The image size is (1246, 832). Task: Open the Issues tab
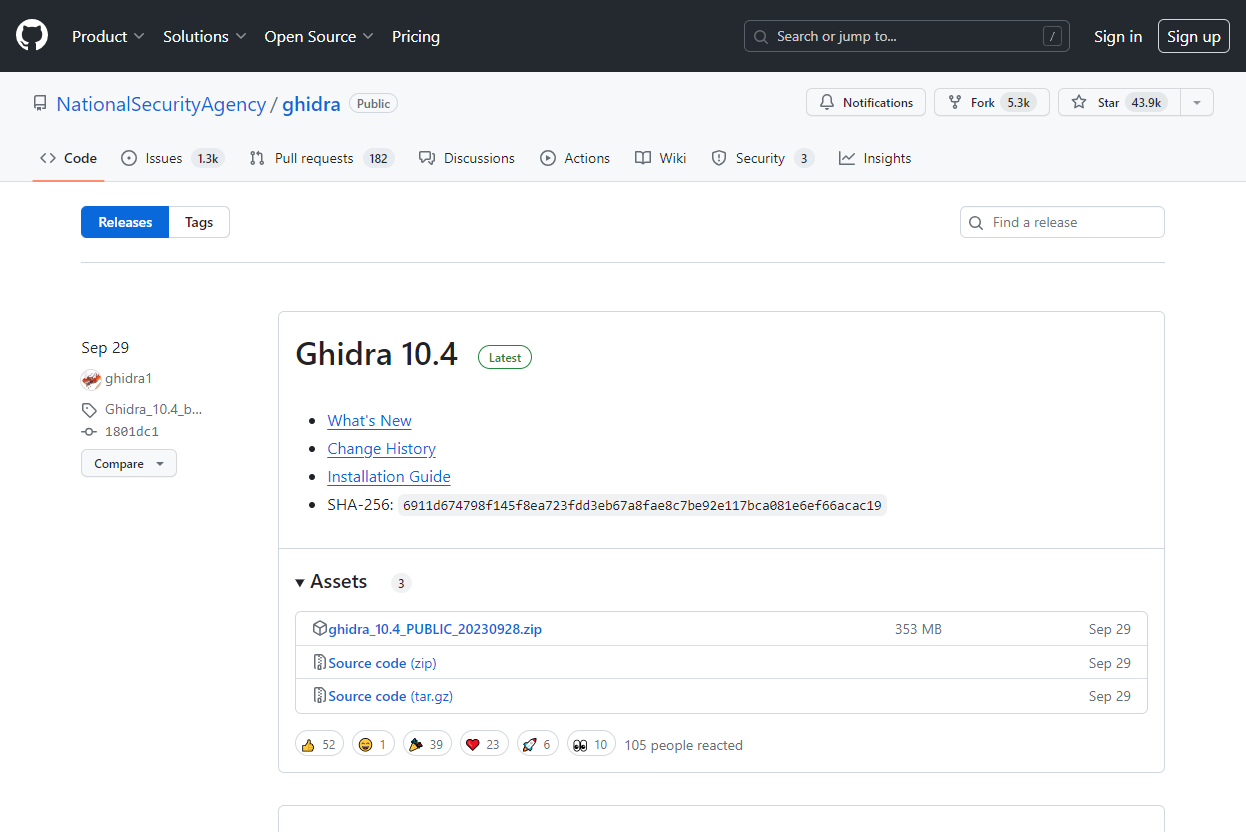tap(171, 158)
